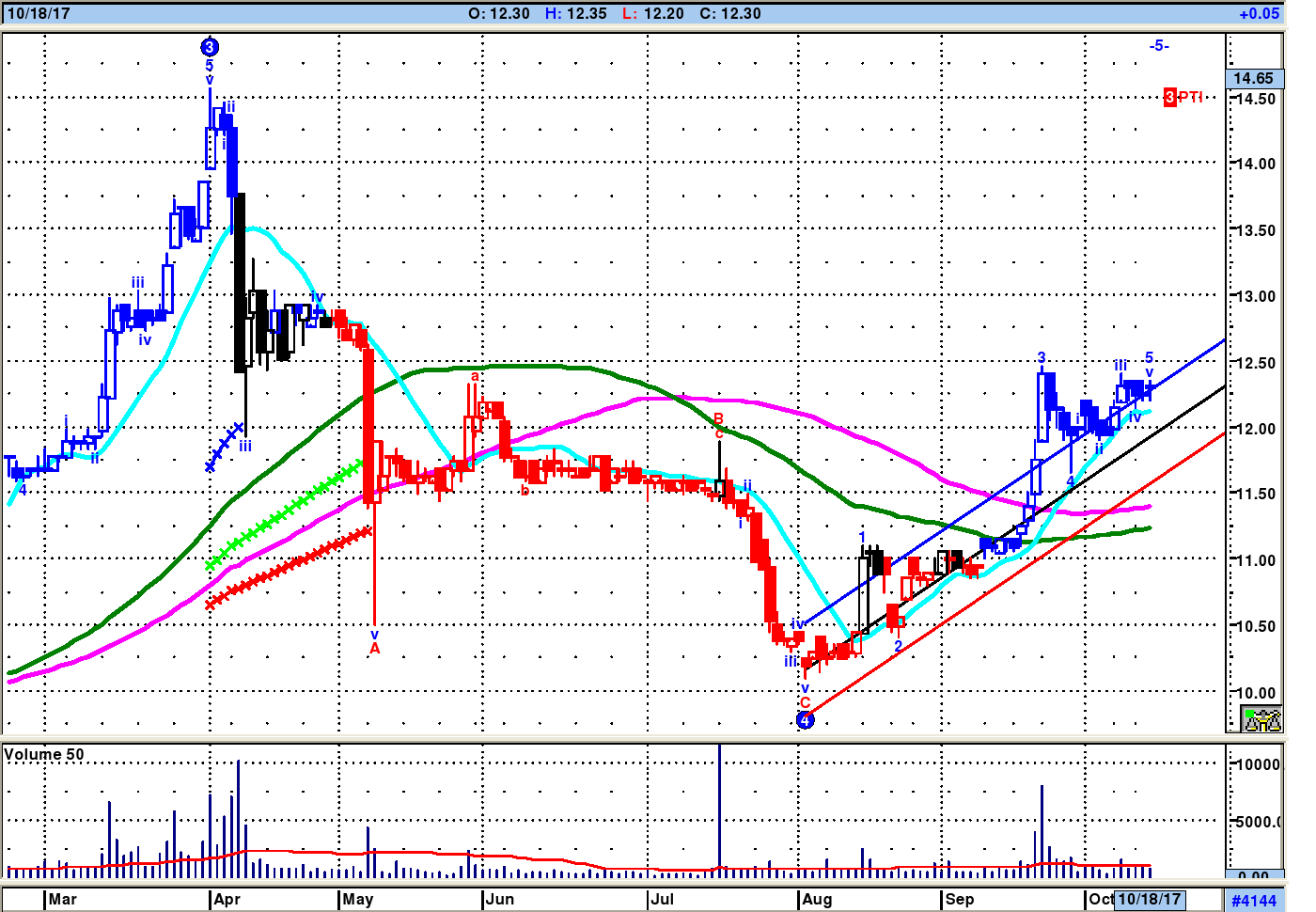This screenshot has width=1316, height=912.
Task: Click the low price L: 12.20 value
Action: [x=653, y=13]
